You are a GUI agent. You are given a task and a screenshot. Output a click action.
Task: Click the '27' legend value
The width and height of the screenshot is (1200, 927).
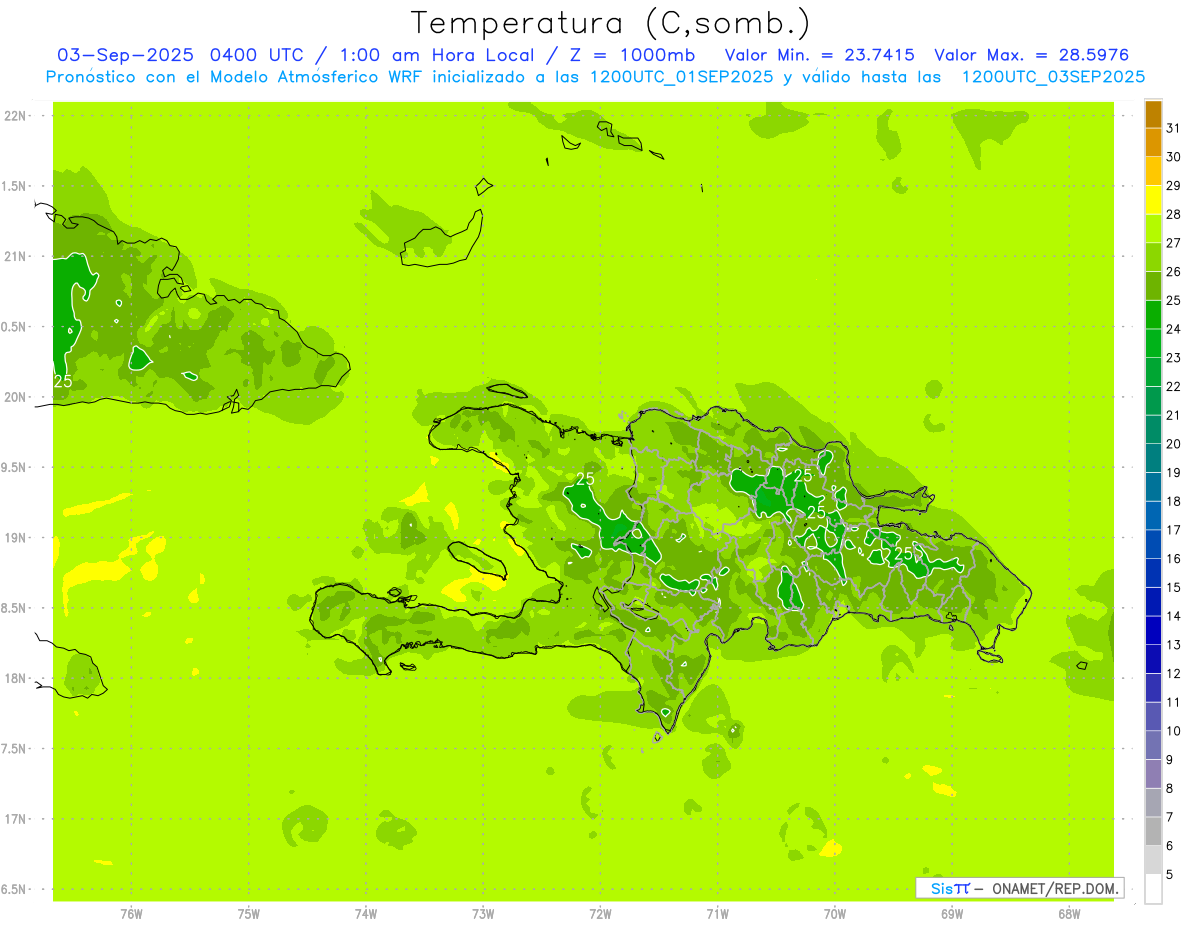[x=1174, y=243]
